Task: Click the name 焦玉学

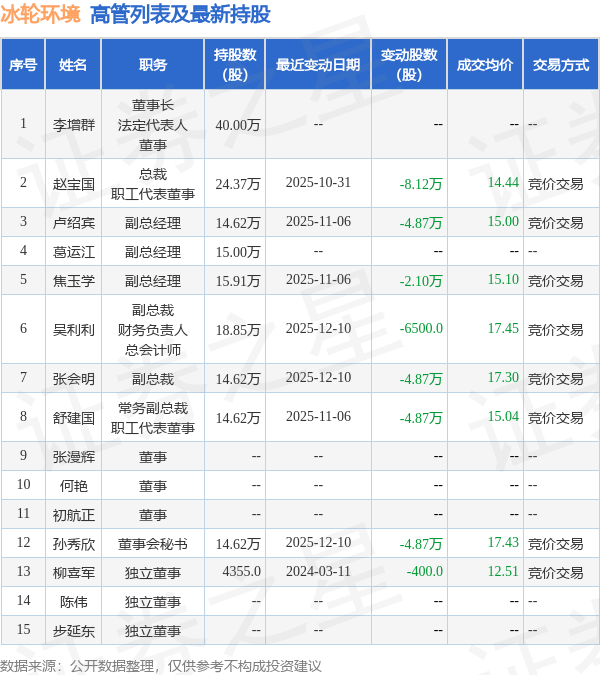Action: point(74,281)
